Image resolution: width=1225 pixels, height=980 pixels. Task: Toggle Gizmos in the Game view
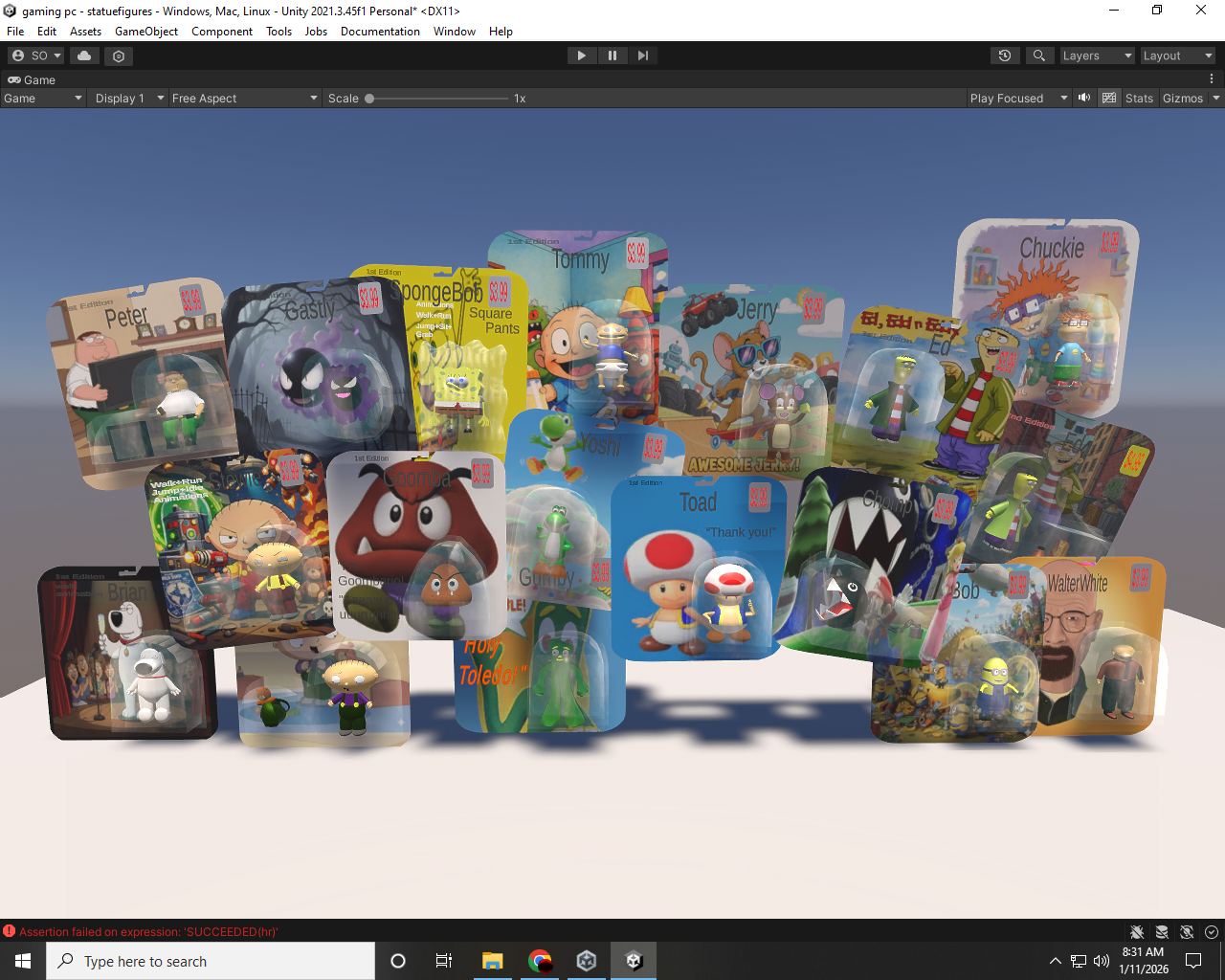1183,98
